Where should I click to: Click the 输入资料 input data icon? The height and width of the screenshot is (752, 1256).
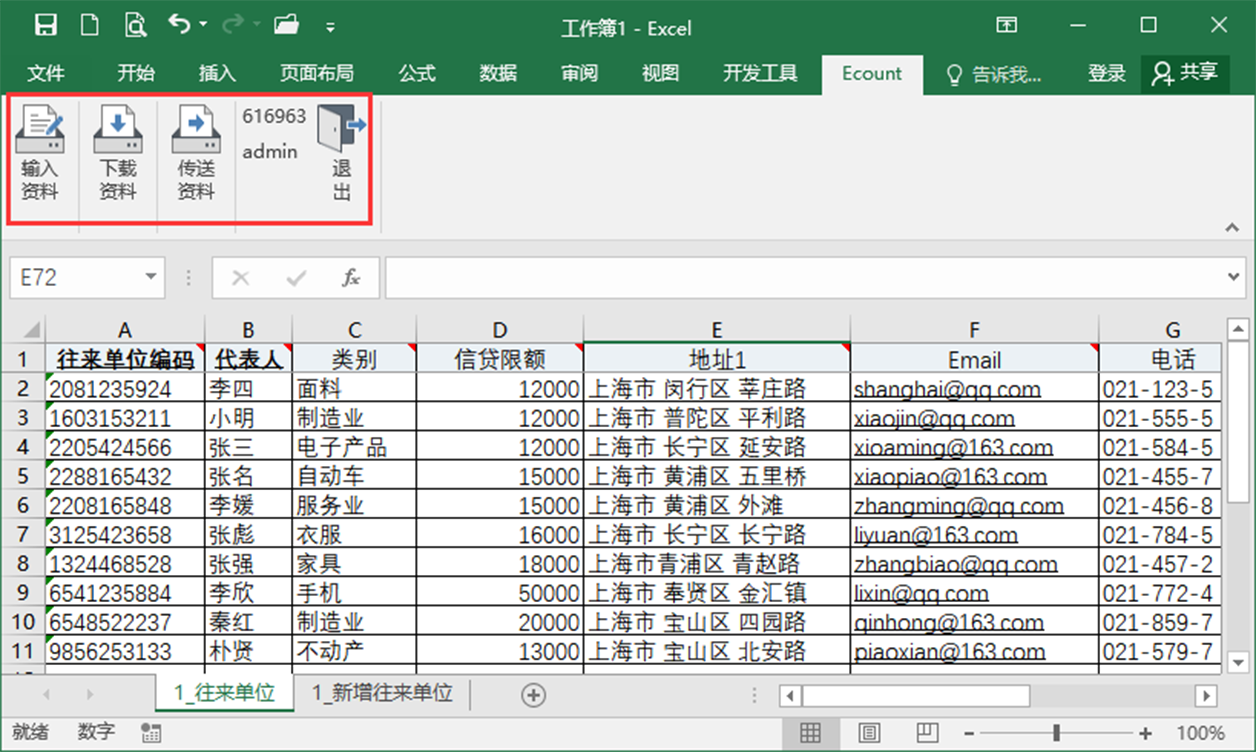tap(40, 130)
